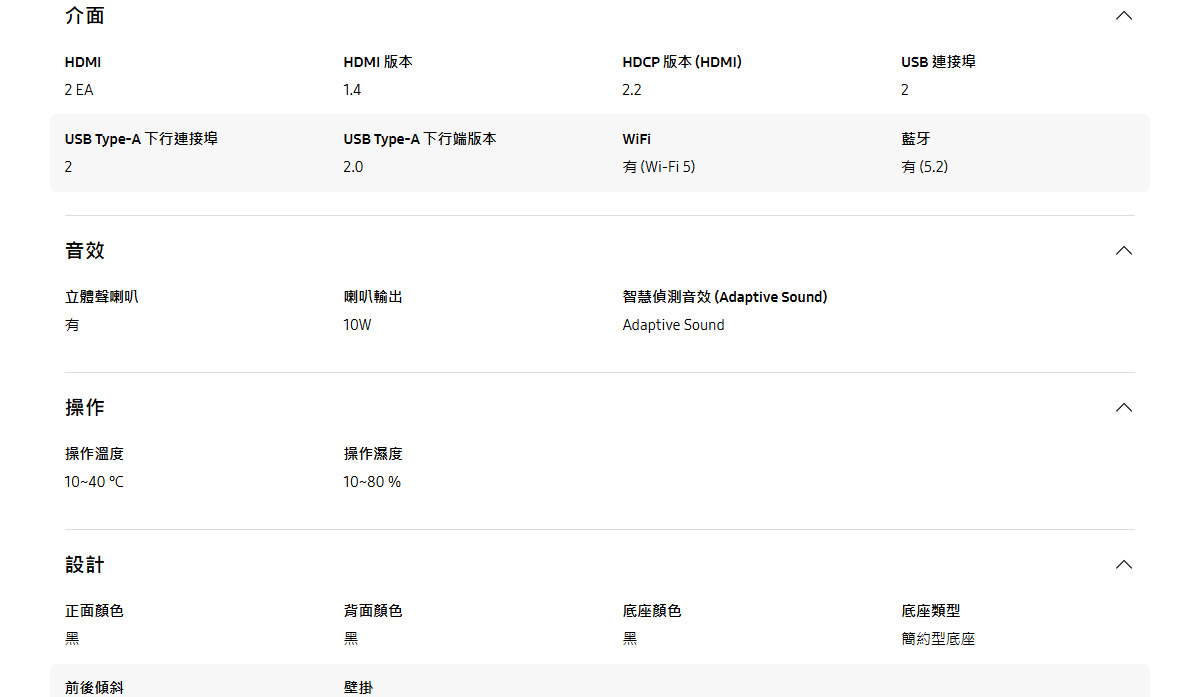Select the WiFi value 有 (Wi-Fi 5)
The image size is (1200, 697).
659,167
